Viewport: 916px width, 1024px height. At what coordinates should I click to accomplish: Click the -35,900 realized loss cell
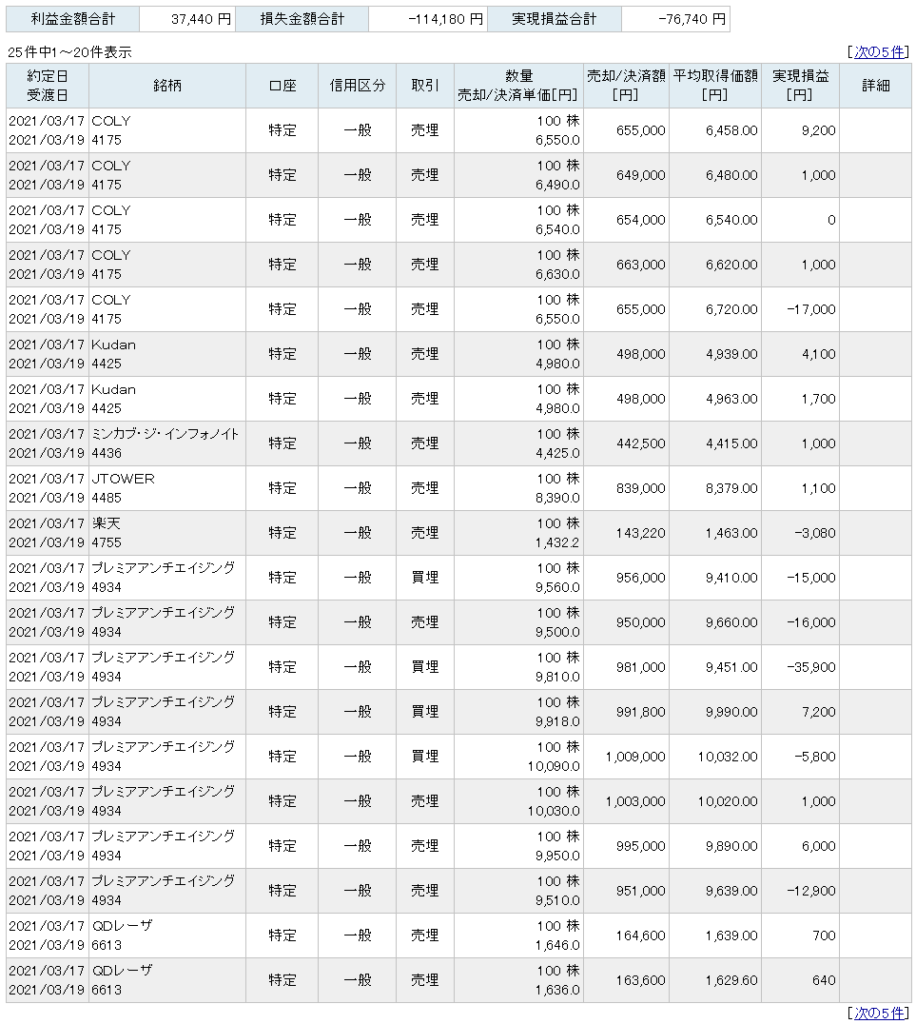pyautogui.click(x=800, y=667)
